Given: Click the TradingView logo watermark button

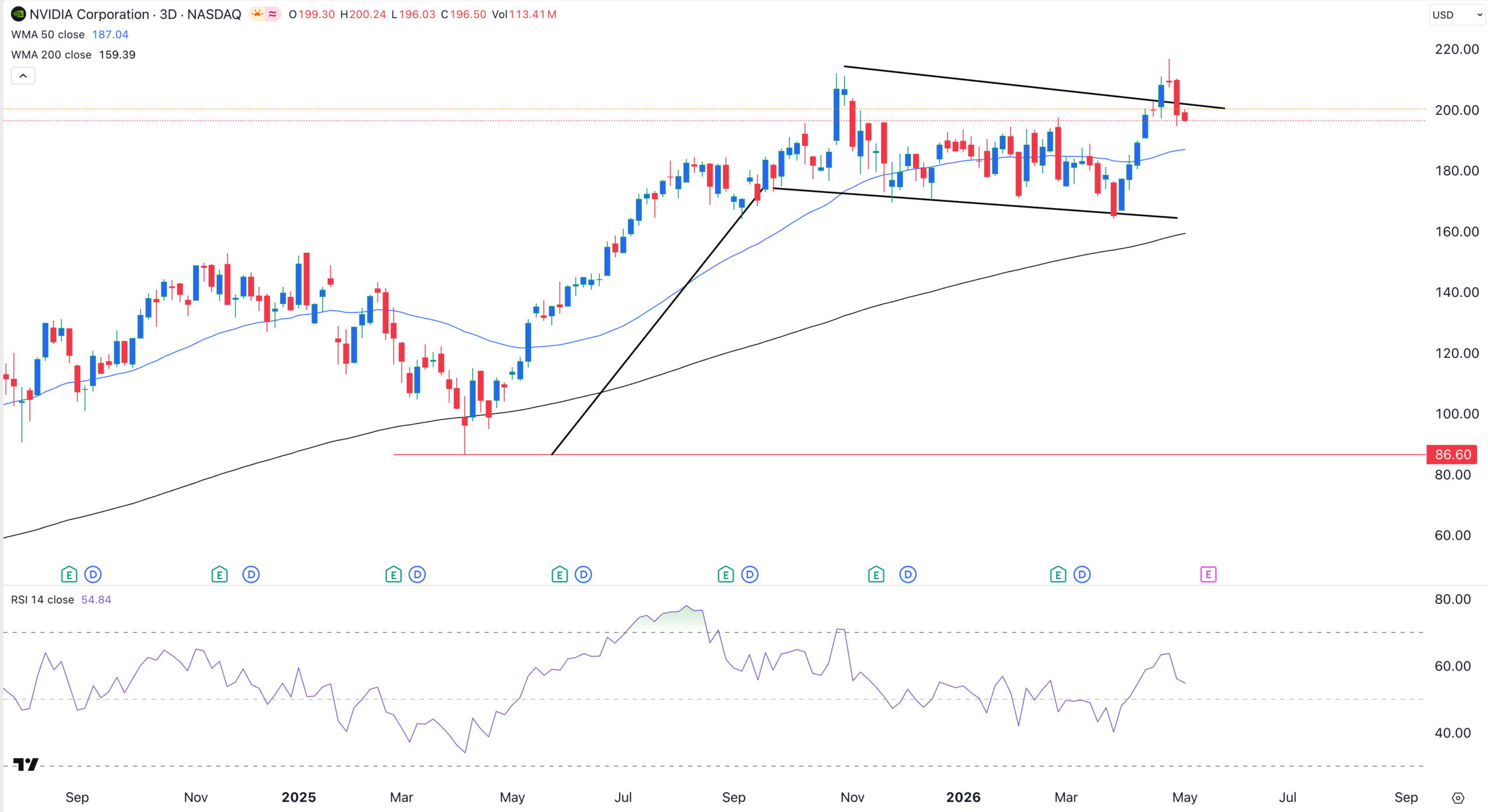Looking at the screenshot, I should 26,764.
